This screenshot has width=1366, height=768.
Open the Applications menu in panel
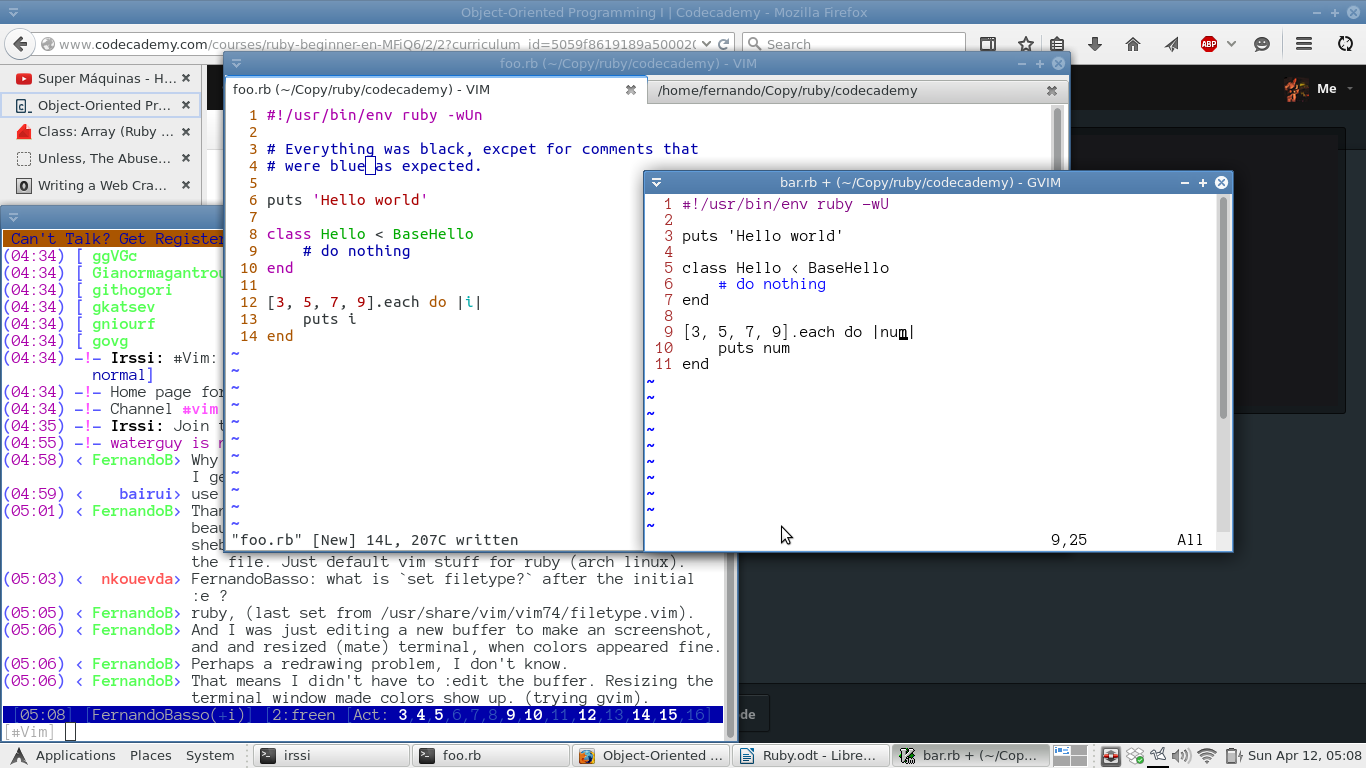76,756
